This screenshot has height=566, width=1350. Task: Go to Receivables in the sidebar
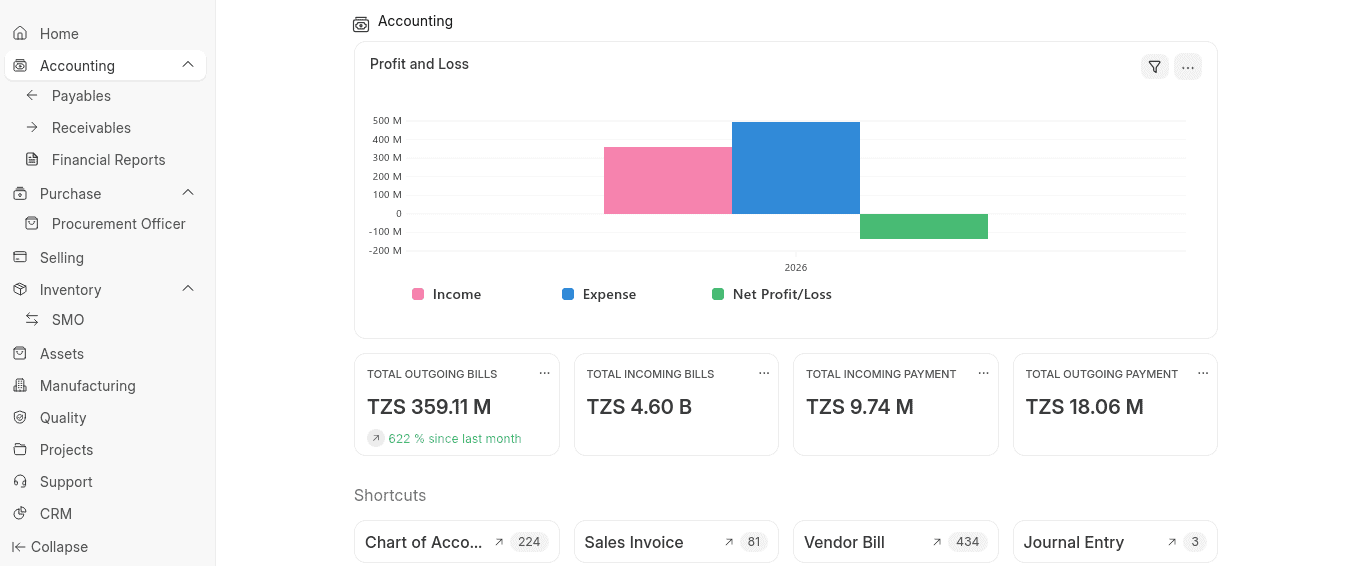pyautogui.click(x=91, y=128)
